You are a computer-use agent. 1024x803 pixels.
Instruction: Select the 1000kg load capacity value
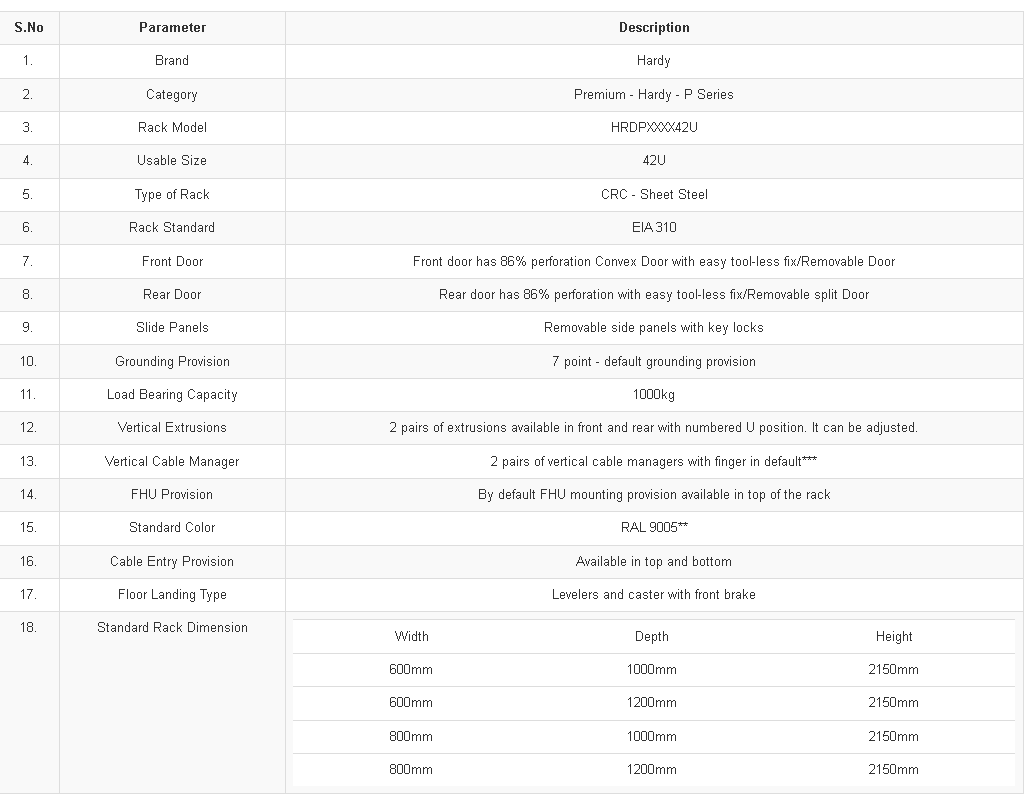tap(654, 395)
